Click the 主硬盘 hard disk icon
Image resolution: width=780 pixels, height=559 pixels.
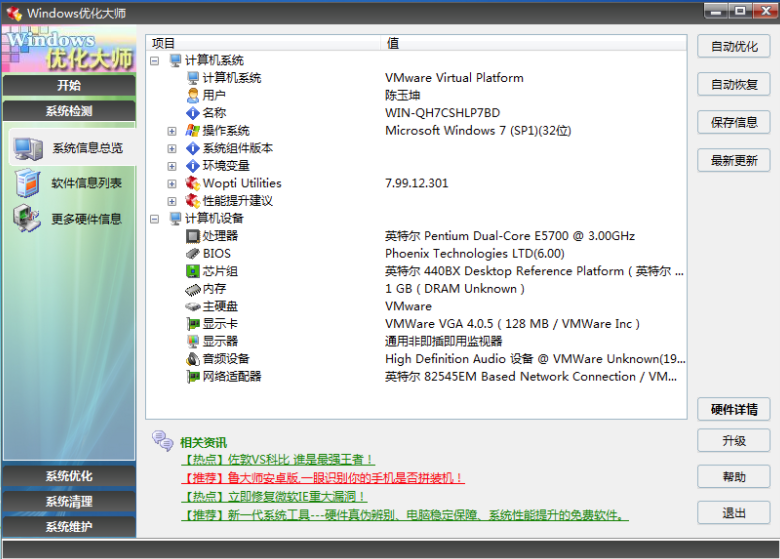pyautogui.click(x=193, y=306)
